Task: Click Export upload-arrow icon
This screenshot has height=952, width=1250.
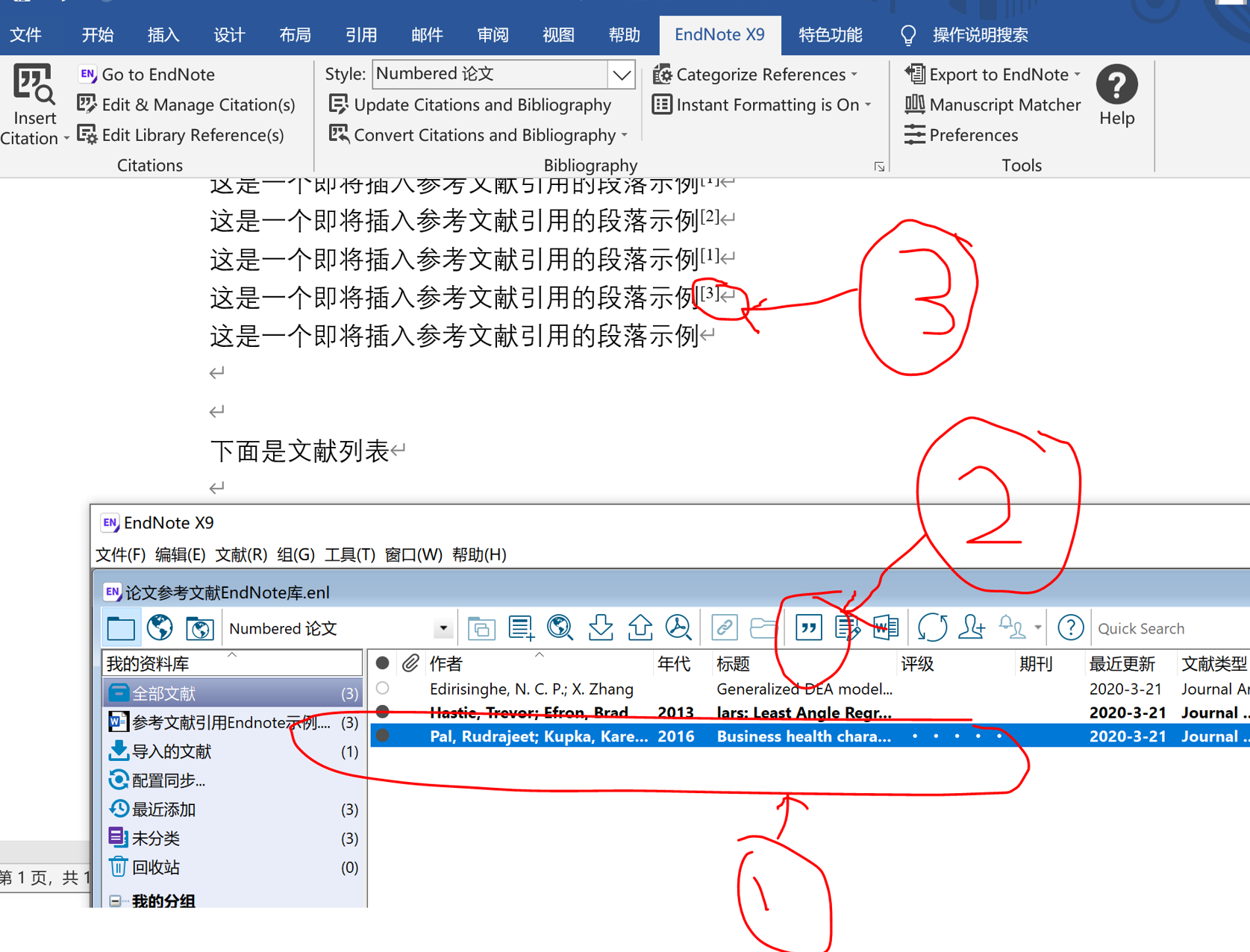Action: (640, 628)
